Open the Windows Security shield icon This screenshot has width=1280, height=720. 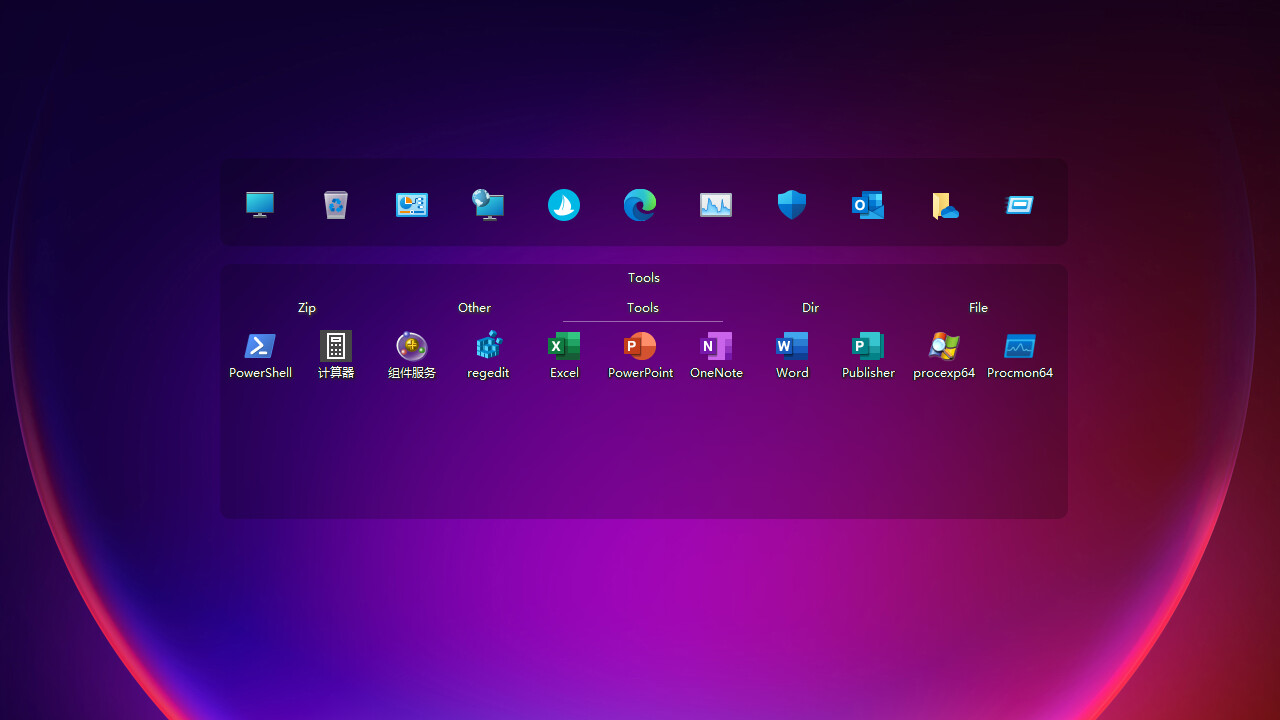coord(792,205)
